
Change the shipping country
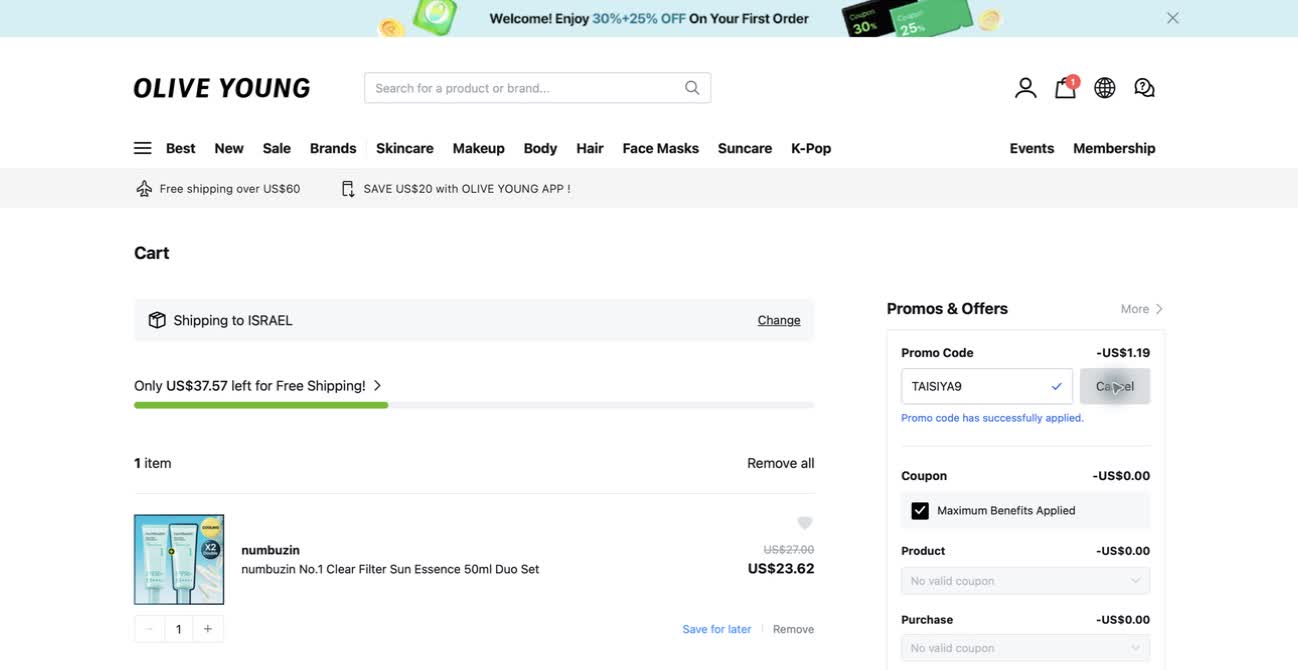click(x=779, y=320)
